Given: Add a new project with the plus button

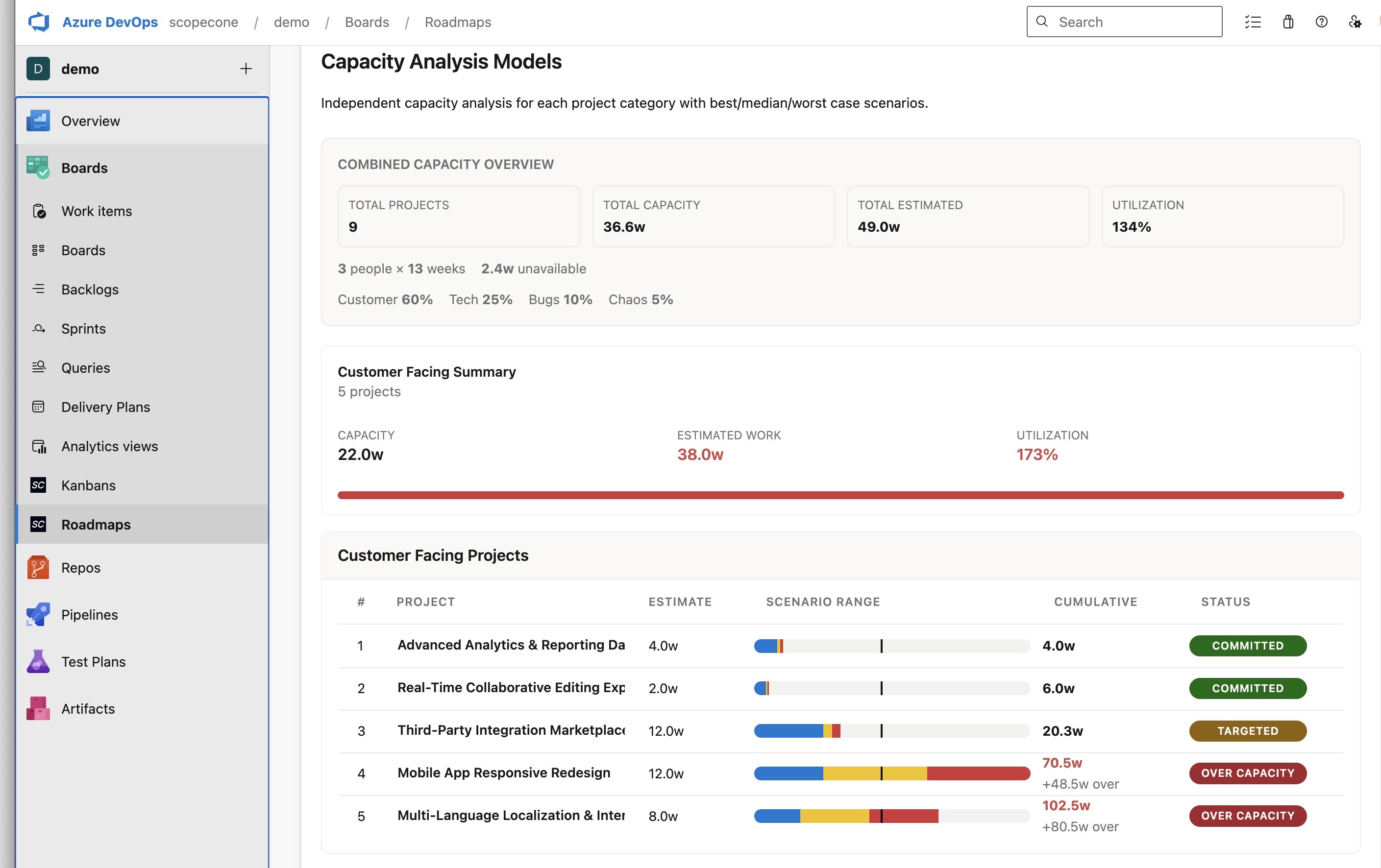Looking at the screenshot, I should pyautogui.click(x=246, y=68).
